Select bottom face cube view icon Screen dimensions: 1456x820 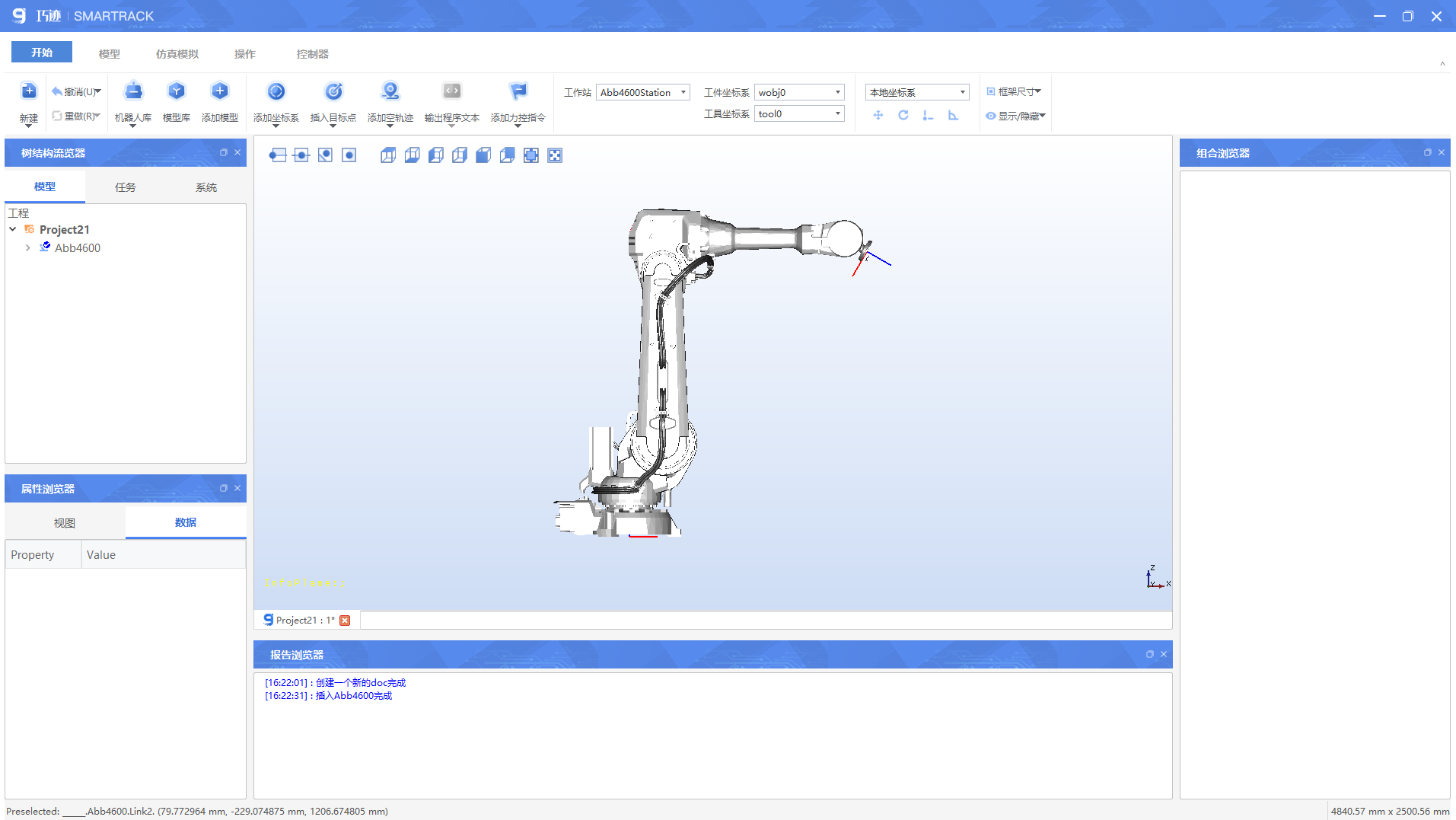click(412, 155)
